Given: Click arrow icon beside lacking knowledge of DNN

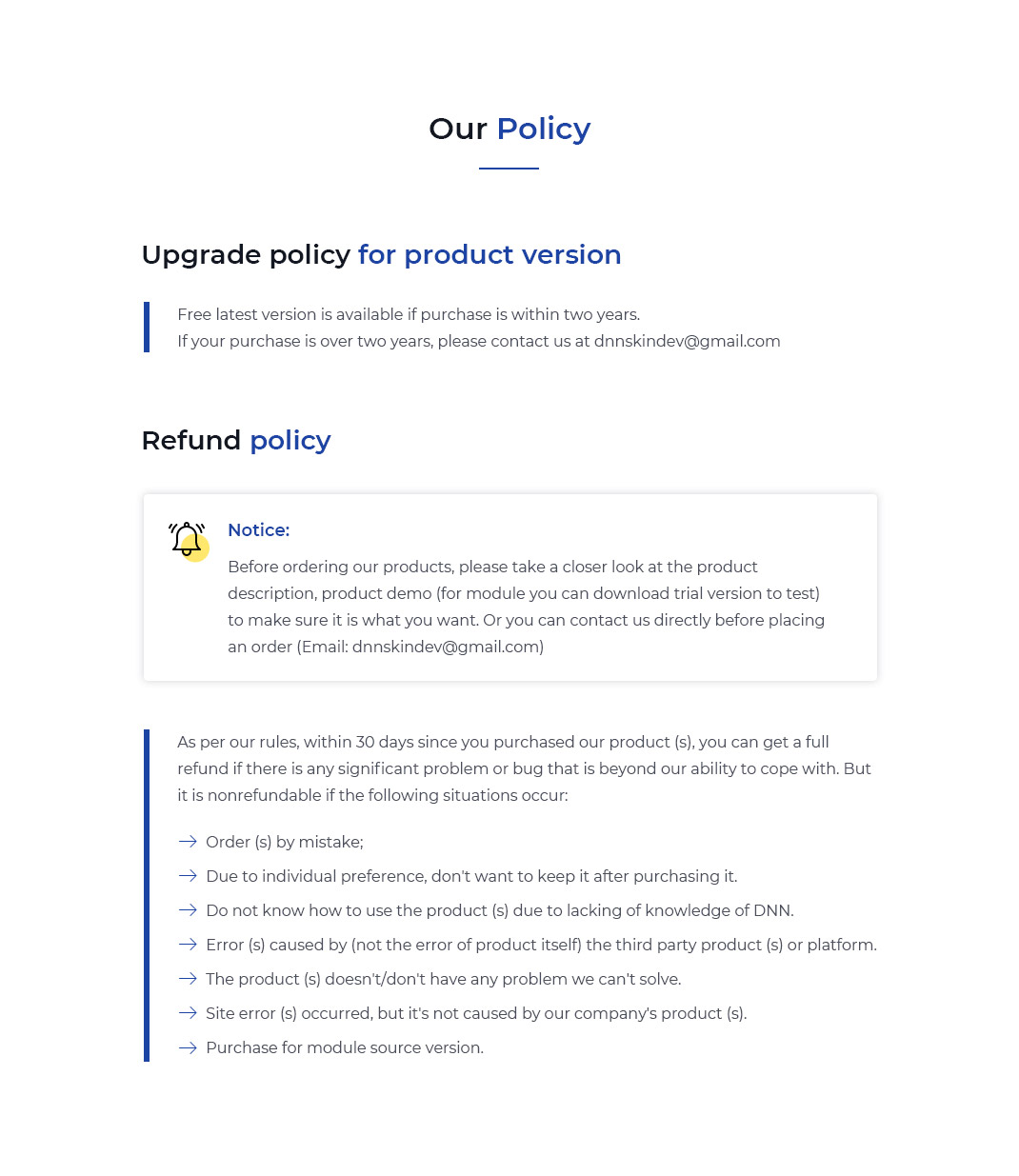Looking at the screenshot, I should click(x=188, y=910).
